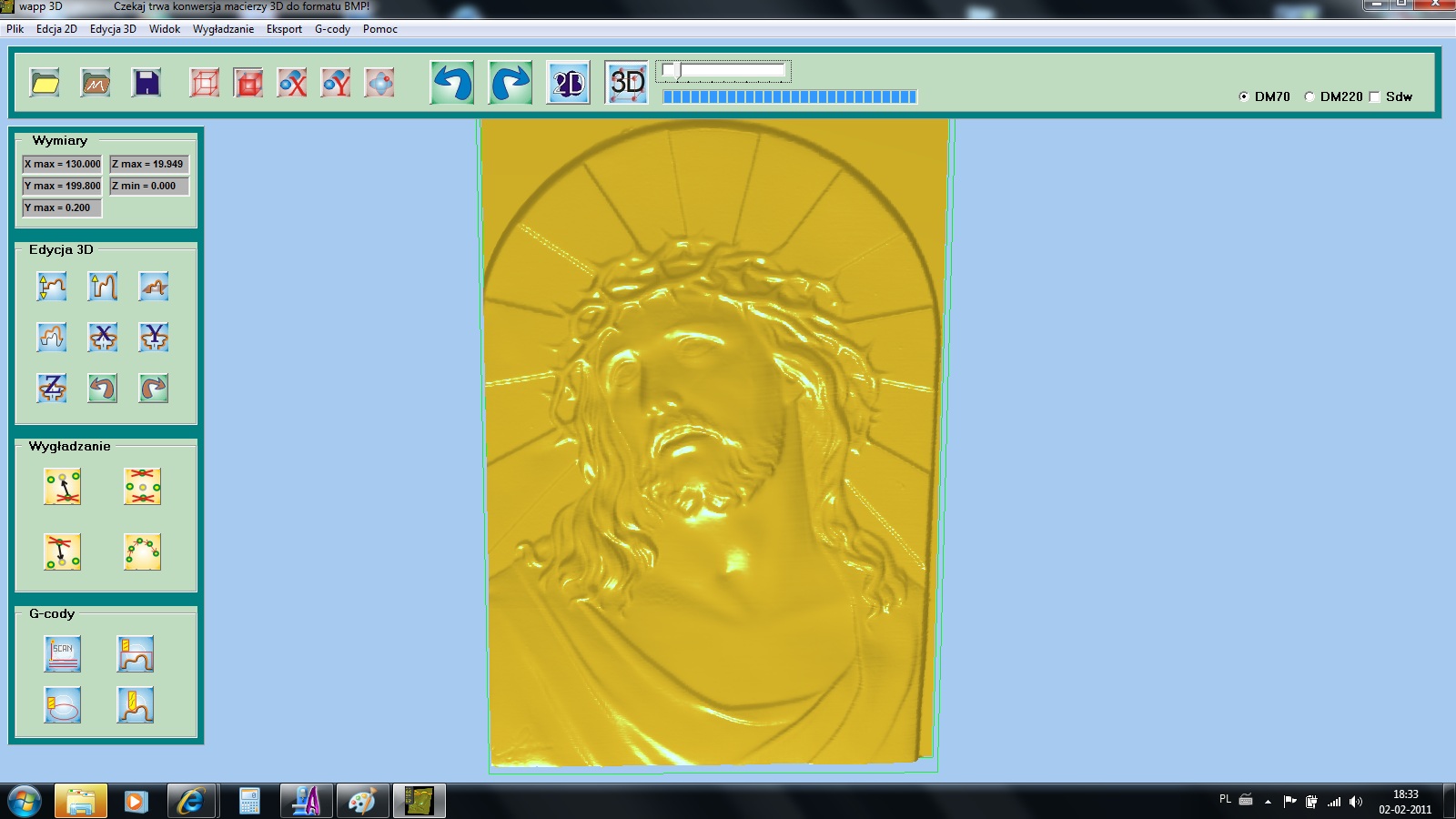1456x819 pixels.
Task: Open Windows Explorer from the taskbar
Action: (81, 801)
